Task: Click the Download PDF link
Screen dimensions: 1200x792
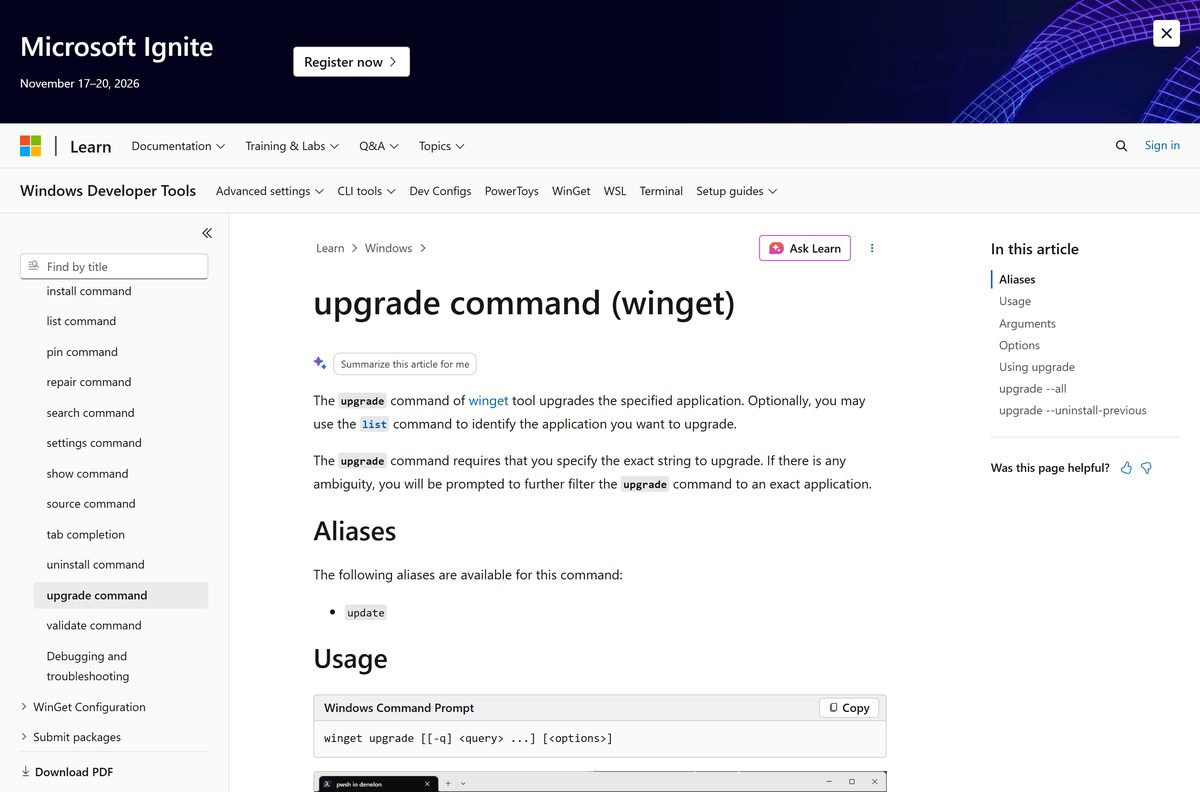Action: pos(67,772)
